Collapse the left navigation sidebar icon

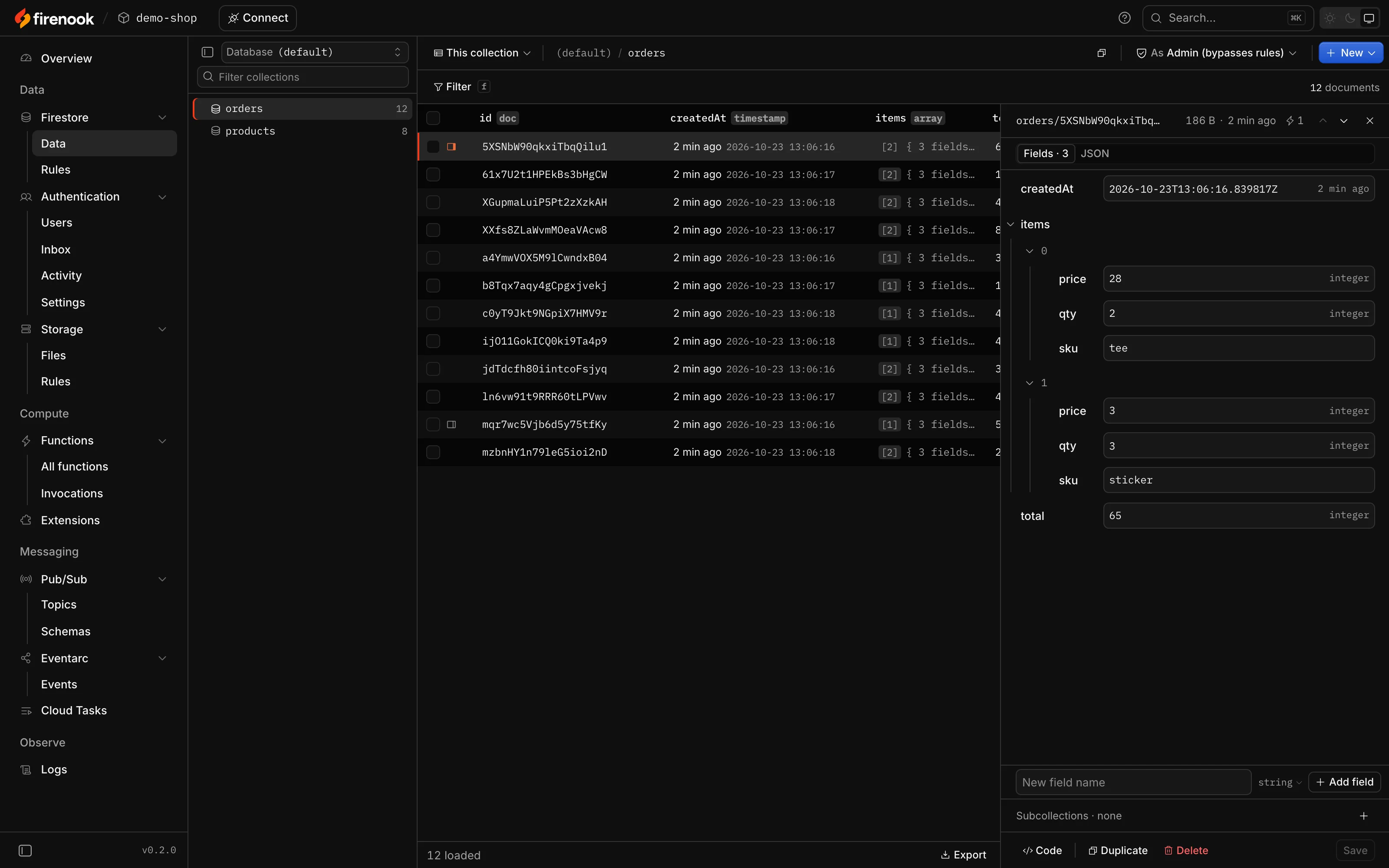pos(25,850)
